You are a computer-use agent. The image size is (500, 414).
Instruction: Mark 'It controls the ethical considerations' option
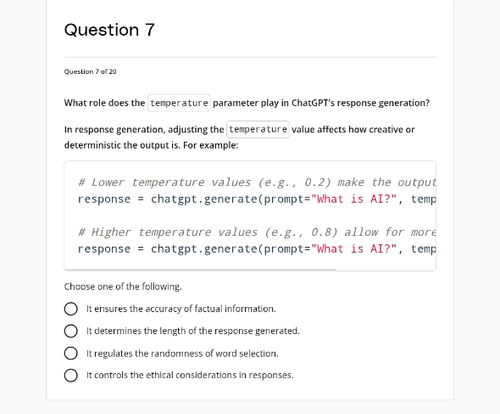(x=71, y=375)
